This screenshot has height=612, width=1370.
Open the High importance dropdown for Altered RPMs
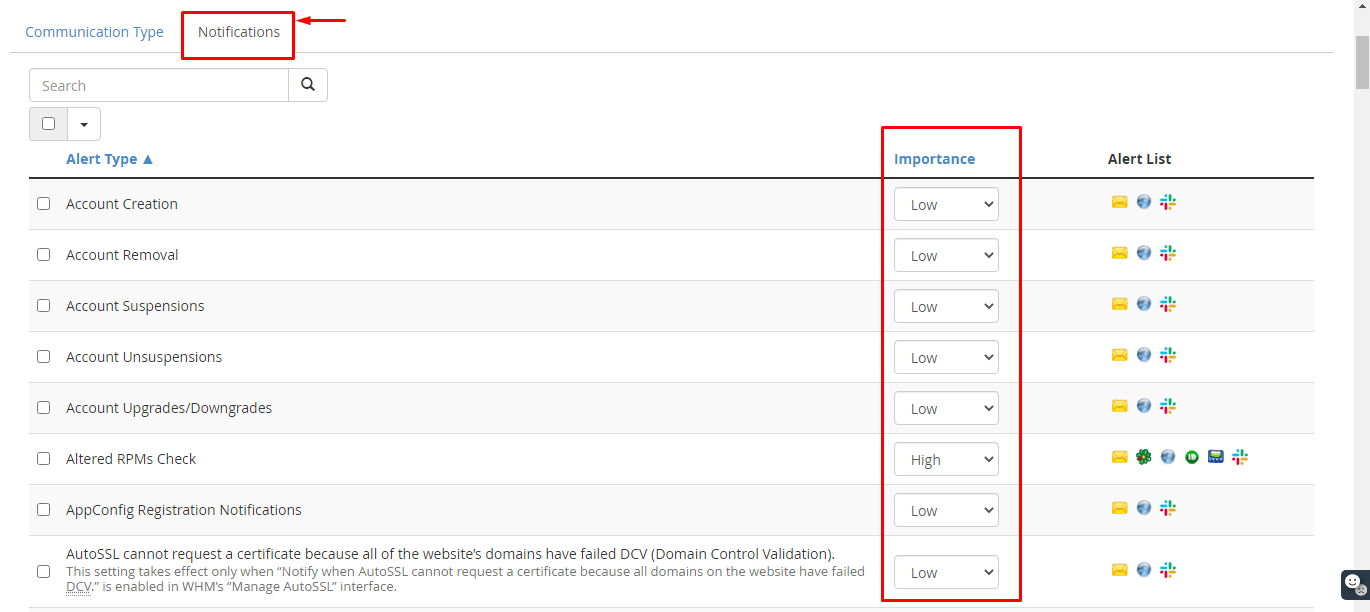tap(946, 459)
